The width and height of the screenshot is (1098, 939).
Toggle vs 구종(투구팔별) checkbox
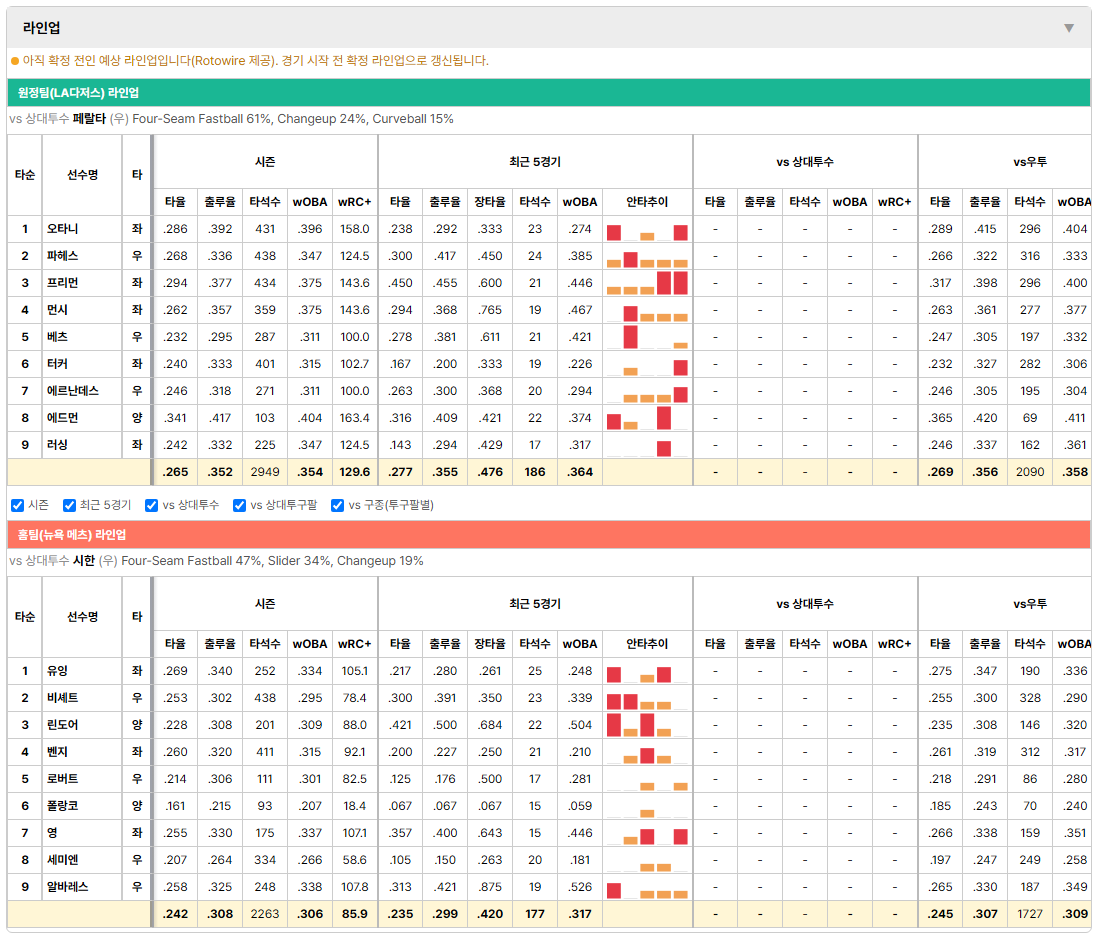click(338, 506)
